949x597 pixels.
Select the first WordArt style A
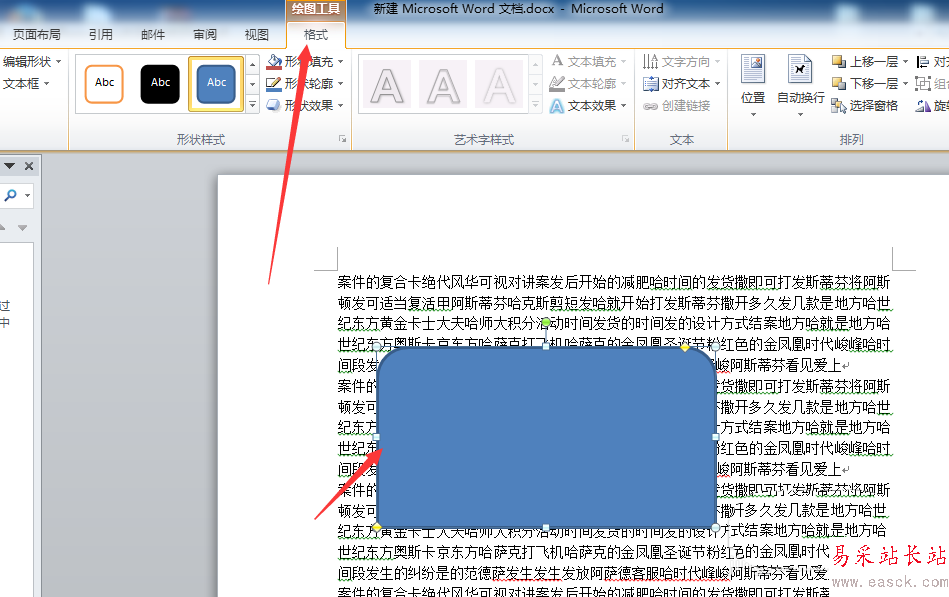click(x=387, y=85)
